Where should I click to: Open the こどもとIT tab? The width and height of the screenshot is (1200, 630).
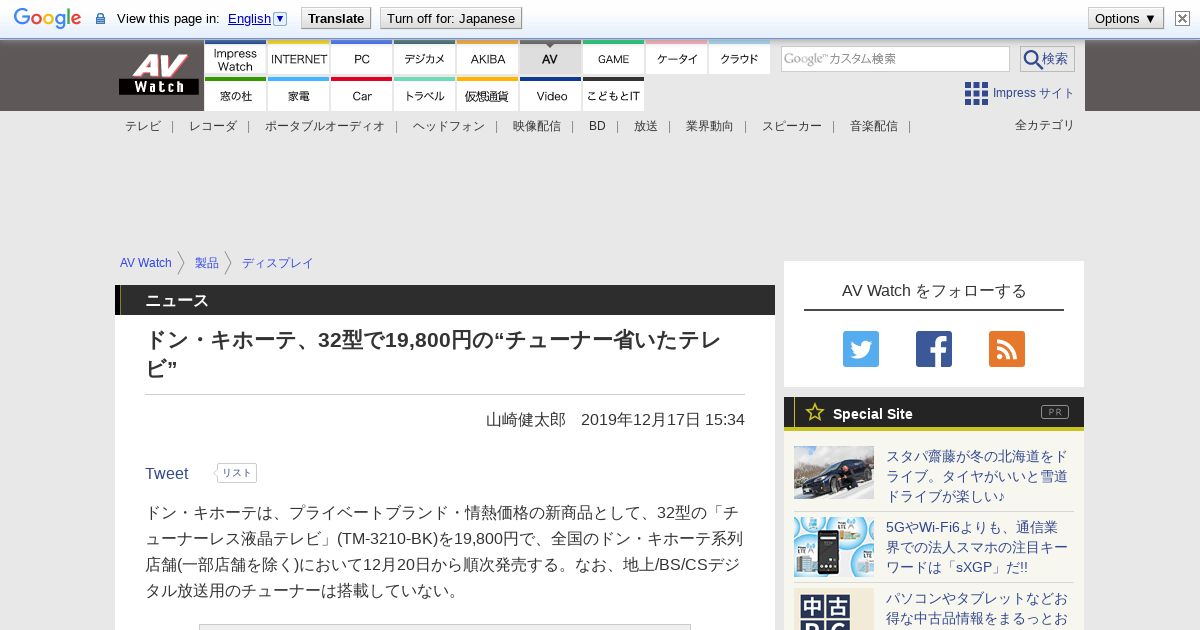pyautogui.click(x=614, y=95)
